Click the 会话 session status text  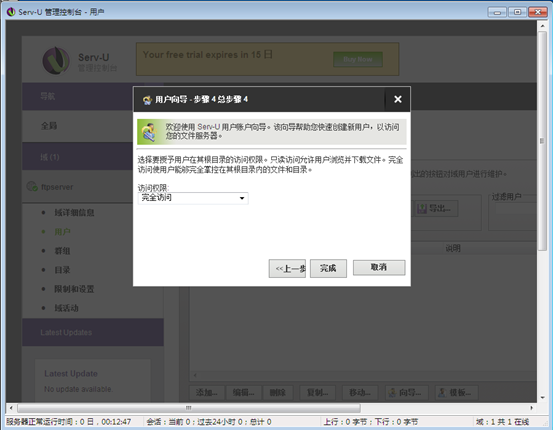click(209, 422)
